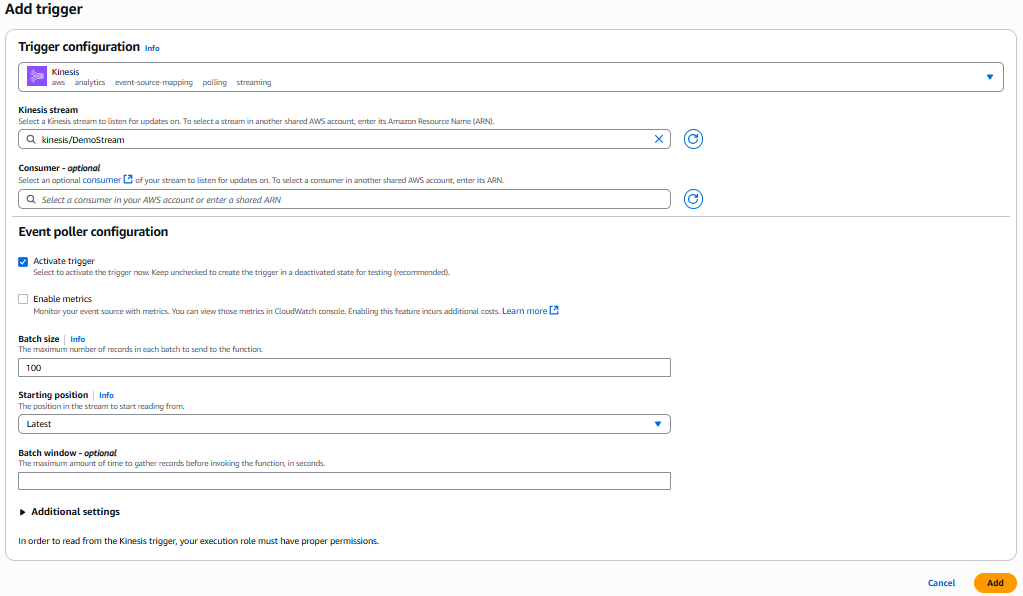Follow the consumer documentation link
The image size is (1023, 596).
point(101,180)
